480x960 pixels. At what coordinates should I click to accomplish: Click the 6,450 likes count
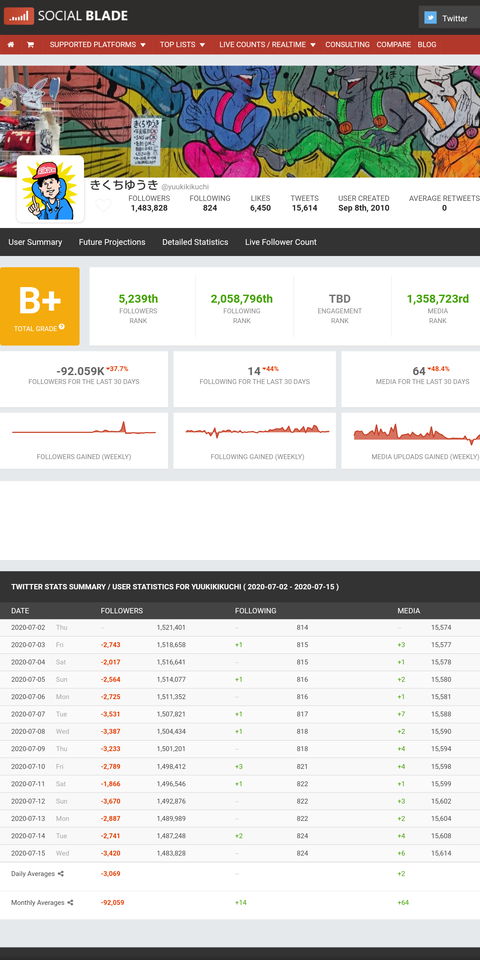pos(260,208)
